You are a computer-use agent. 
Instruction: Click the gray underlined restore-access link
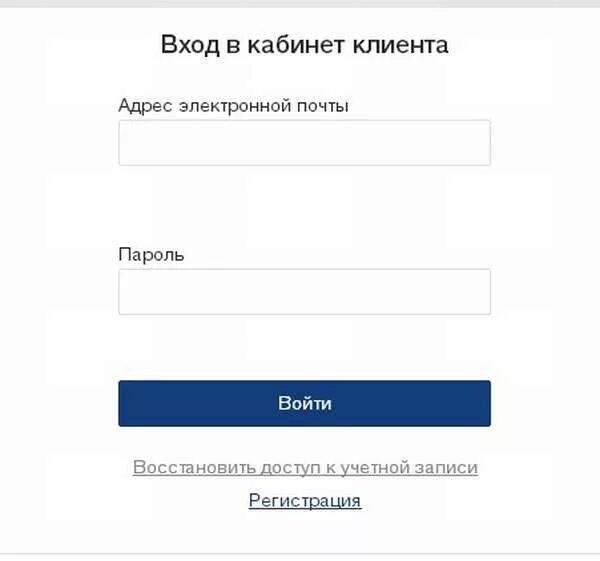(305, 468)
